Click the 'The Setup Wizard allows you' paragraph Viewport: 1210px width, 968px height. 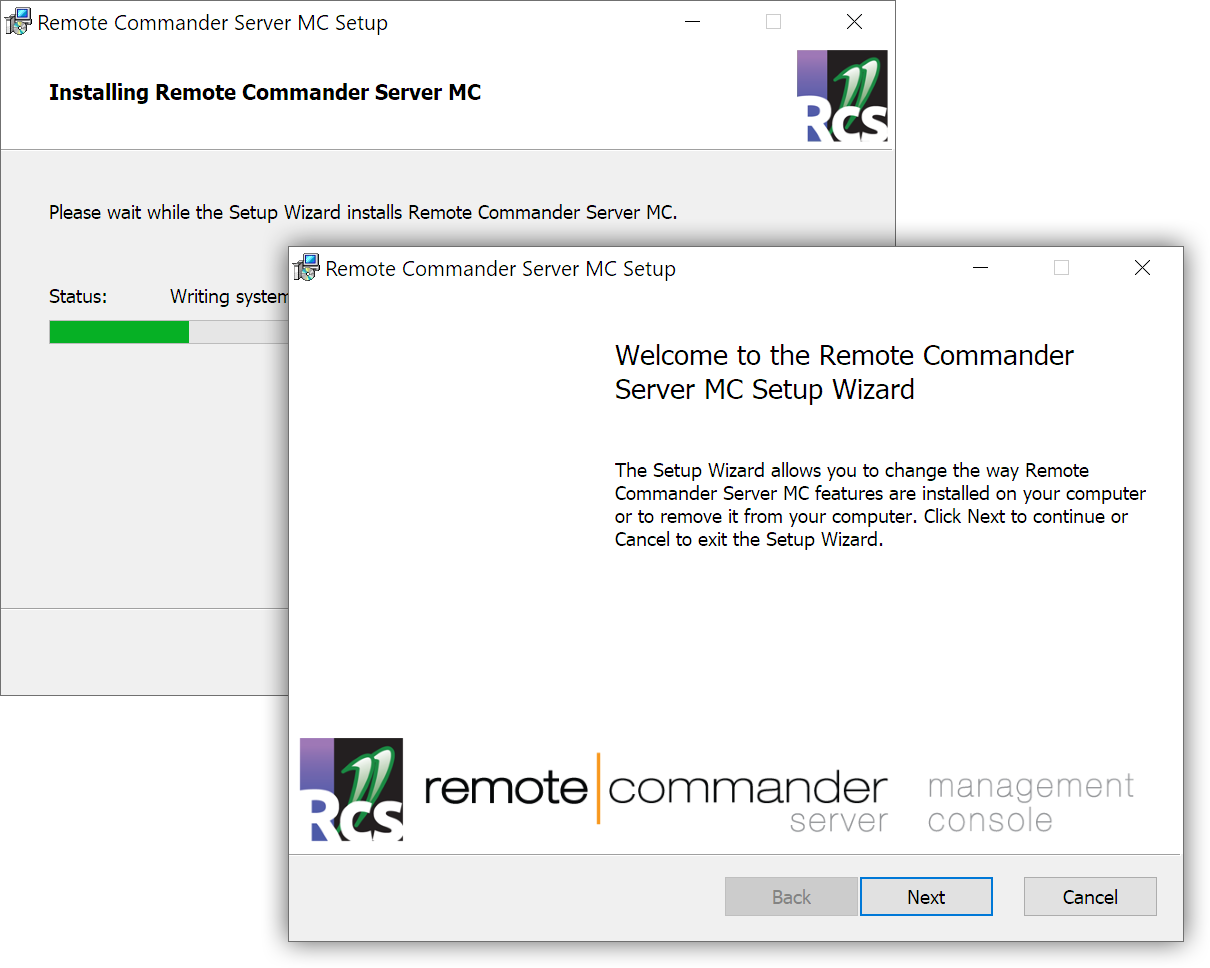pos(880,505)
